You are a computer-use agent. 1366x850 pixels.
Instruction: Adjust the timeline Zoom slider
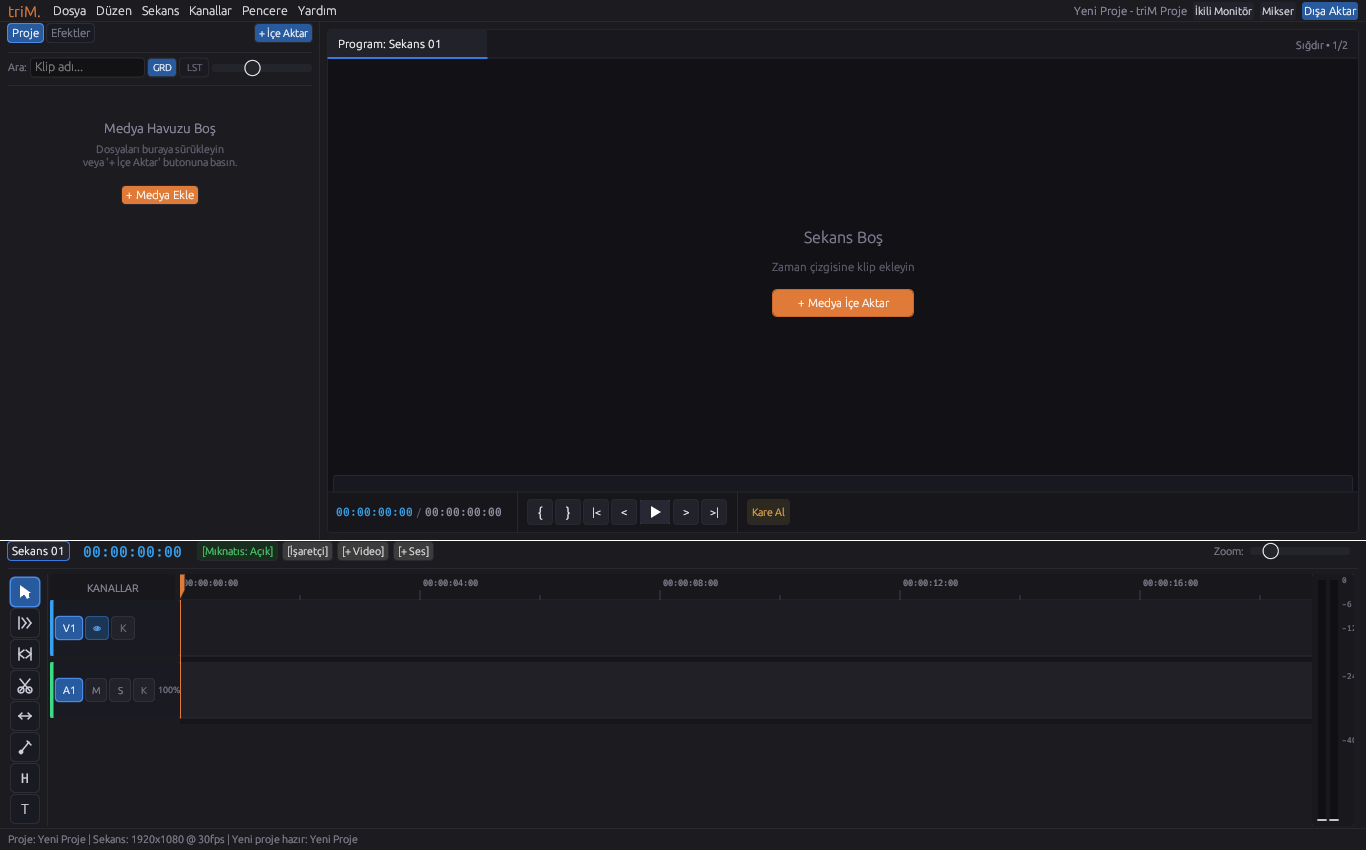1300,551
